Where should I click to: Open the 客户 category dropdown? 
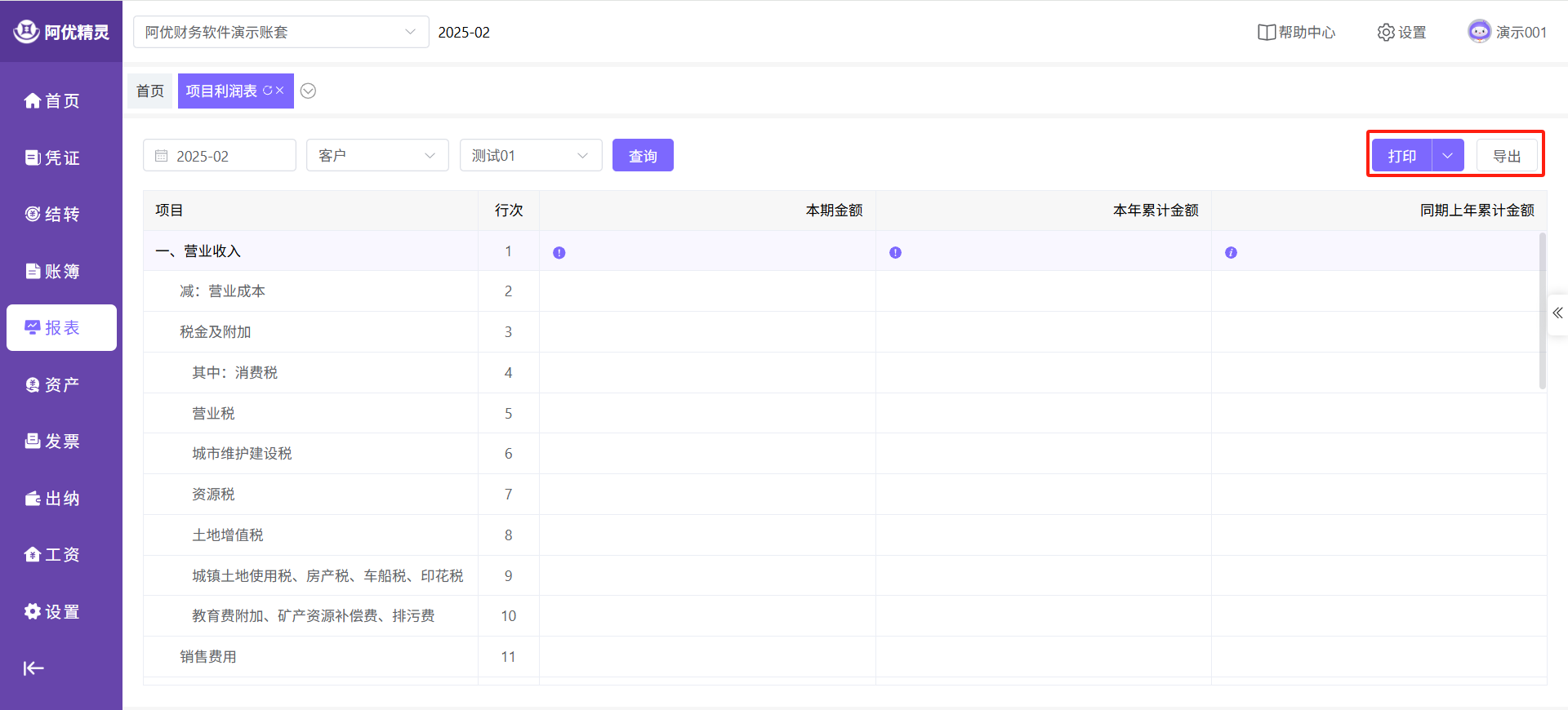point(377,156)
